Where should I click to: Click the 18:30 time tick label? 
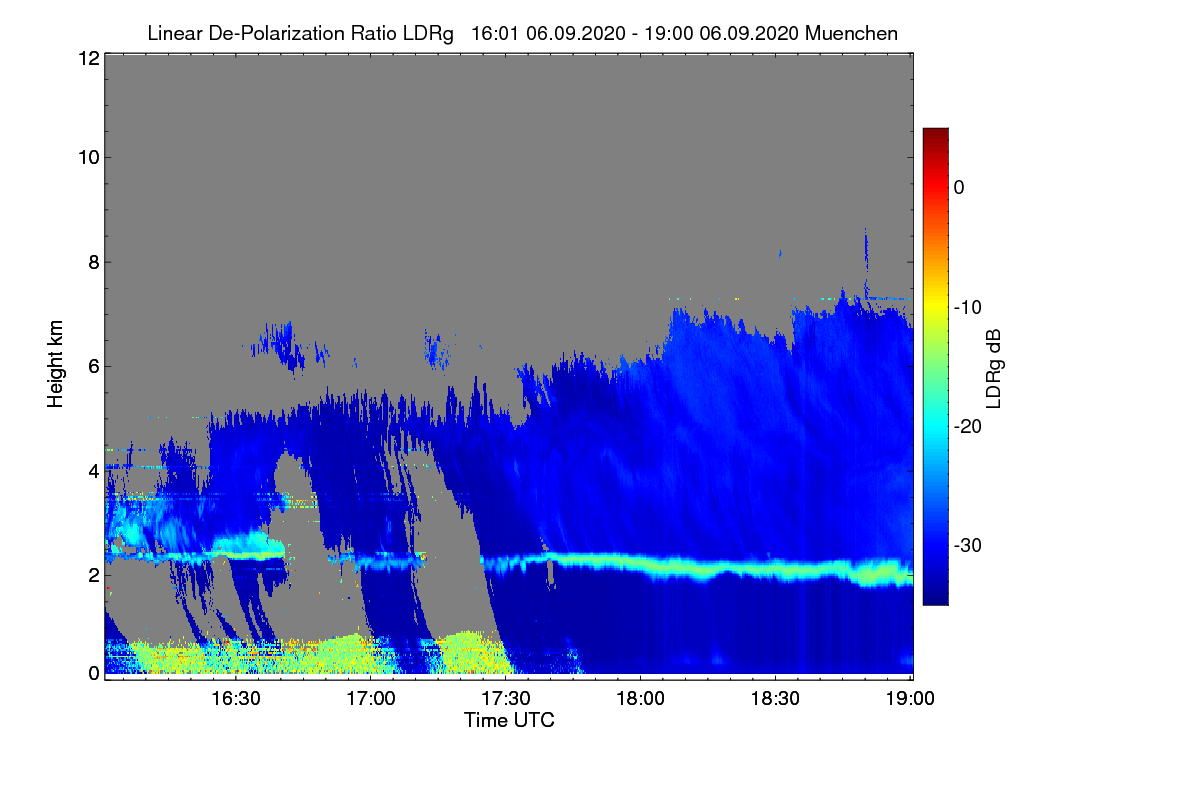[x=775, y=698]
